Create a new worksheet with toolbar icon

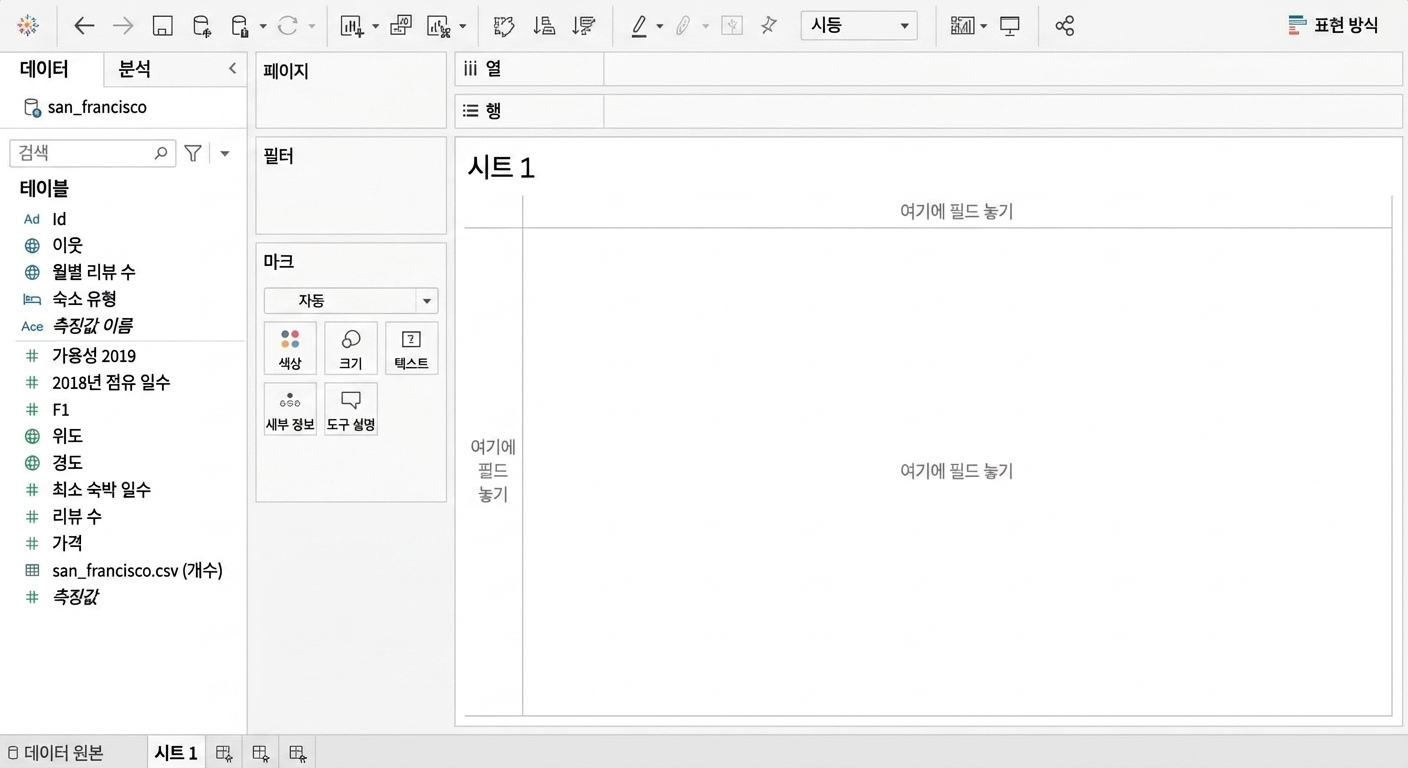pos(351,27)
